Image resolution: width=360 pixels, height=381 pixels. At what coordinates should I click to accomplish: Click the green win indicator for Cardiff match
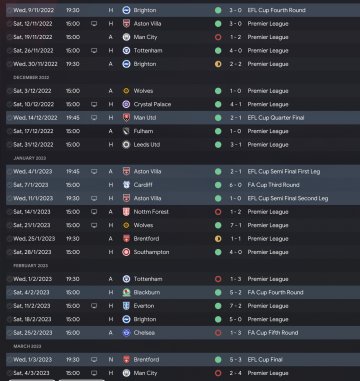pyautogui.click(x=218, y=185)
